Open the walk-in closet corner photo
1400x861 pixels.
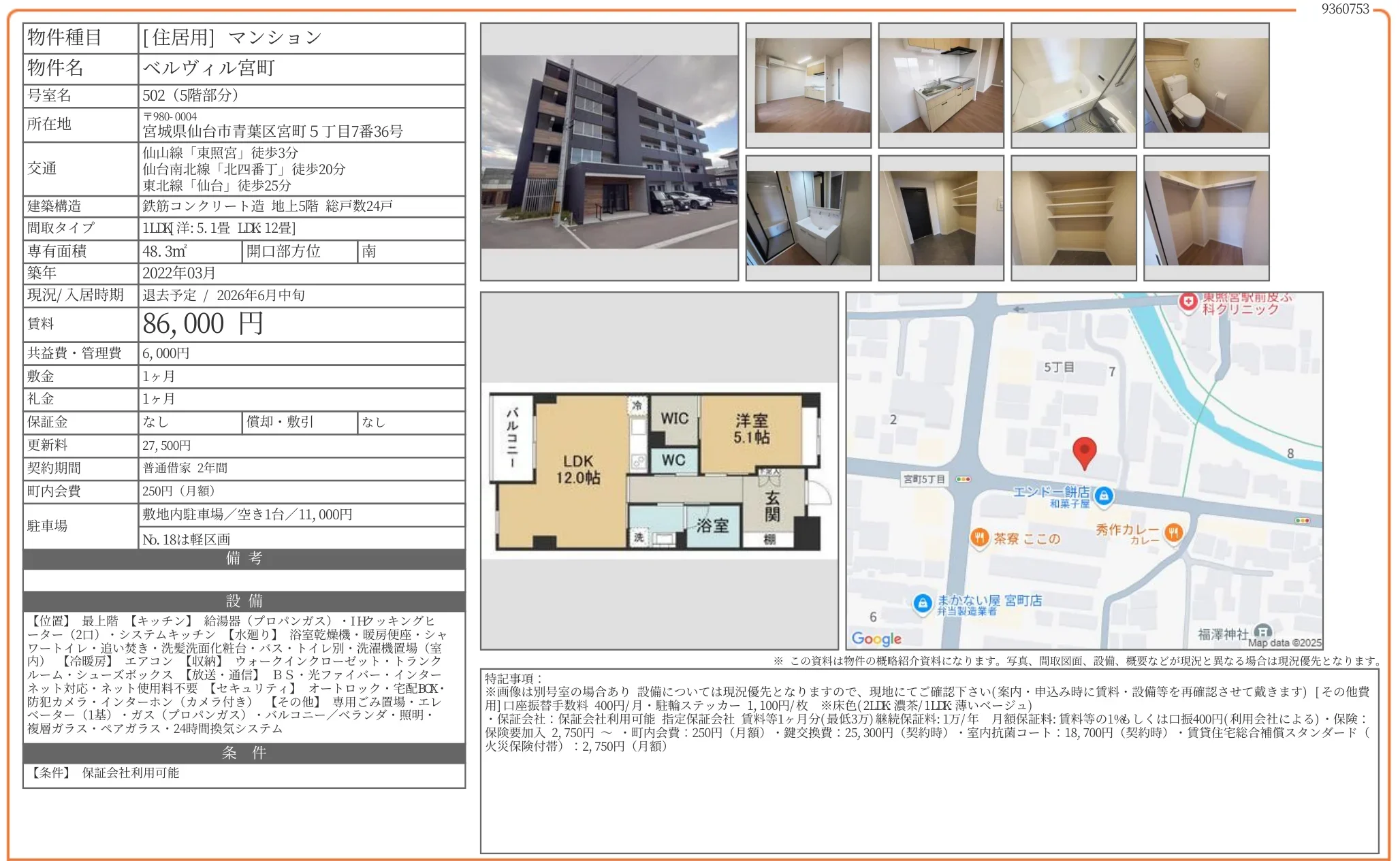(1207, 218)
